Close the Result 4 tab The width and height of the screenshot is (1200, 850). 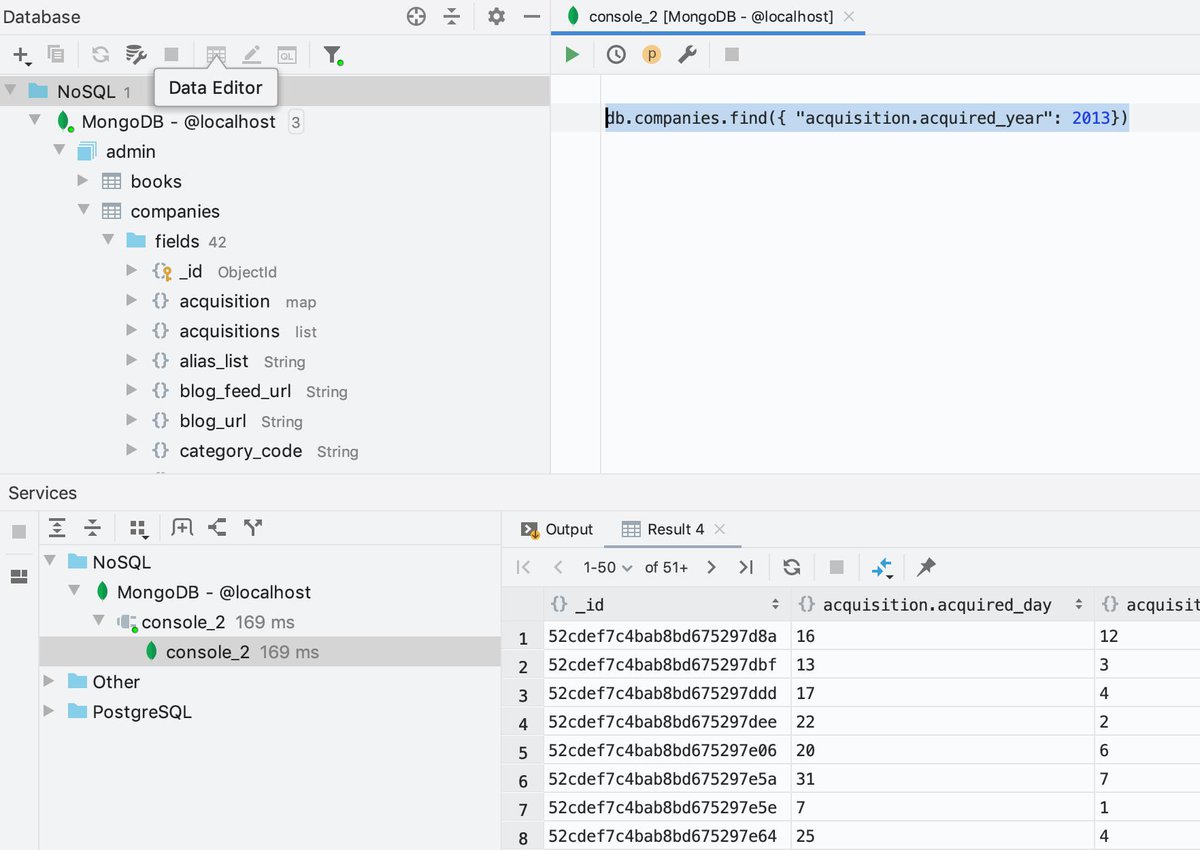pyautogui.click(x=720, y=529)
